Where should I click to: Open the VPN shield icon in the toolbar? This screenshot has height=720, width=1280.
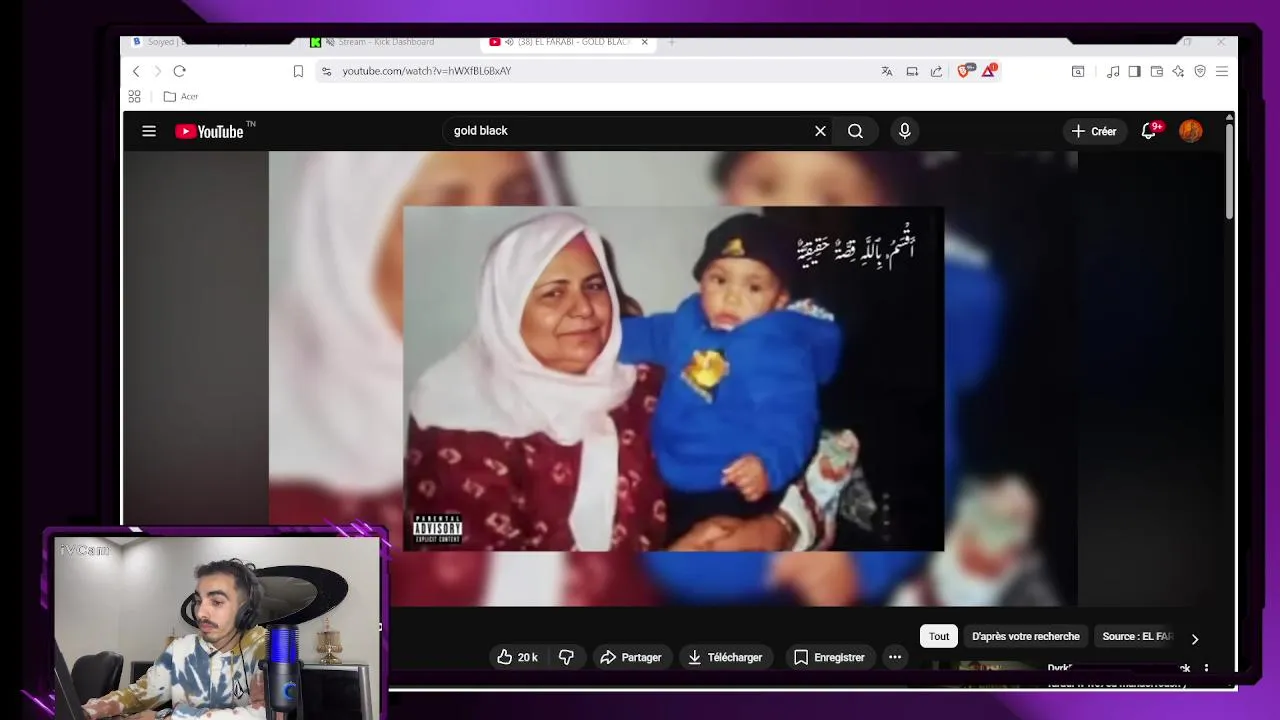pos(1200,71)
